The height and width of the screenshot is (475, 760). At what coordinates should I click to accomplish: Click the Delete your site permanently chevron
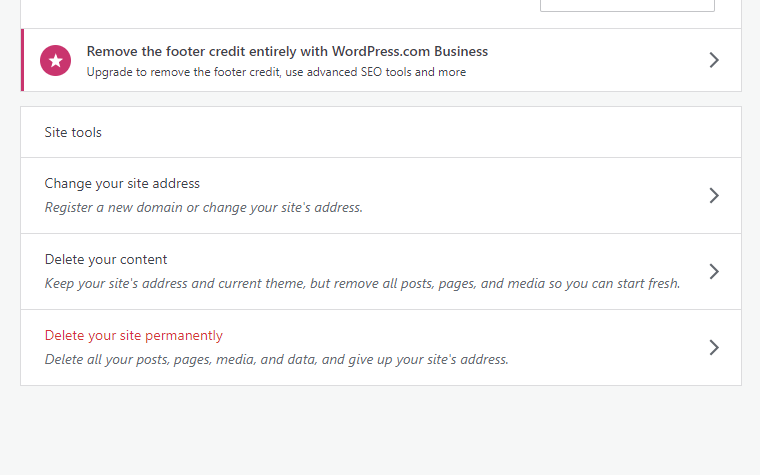[713, 348]
